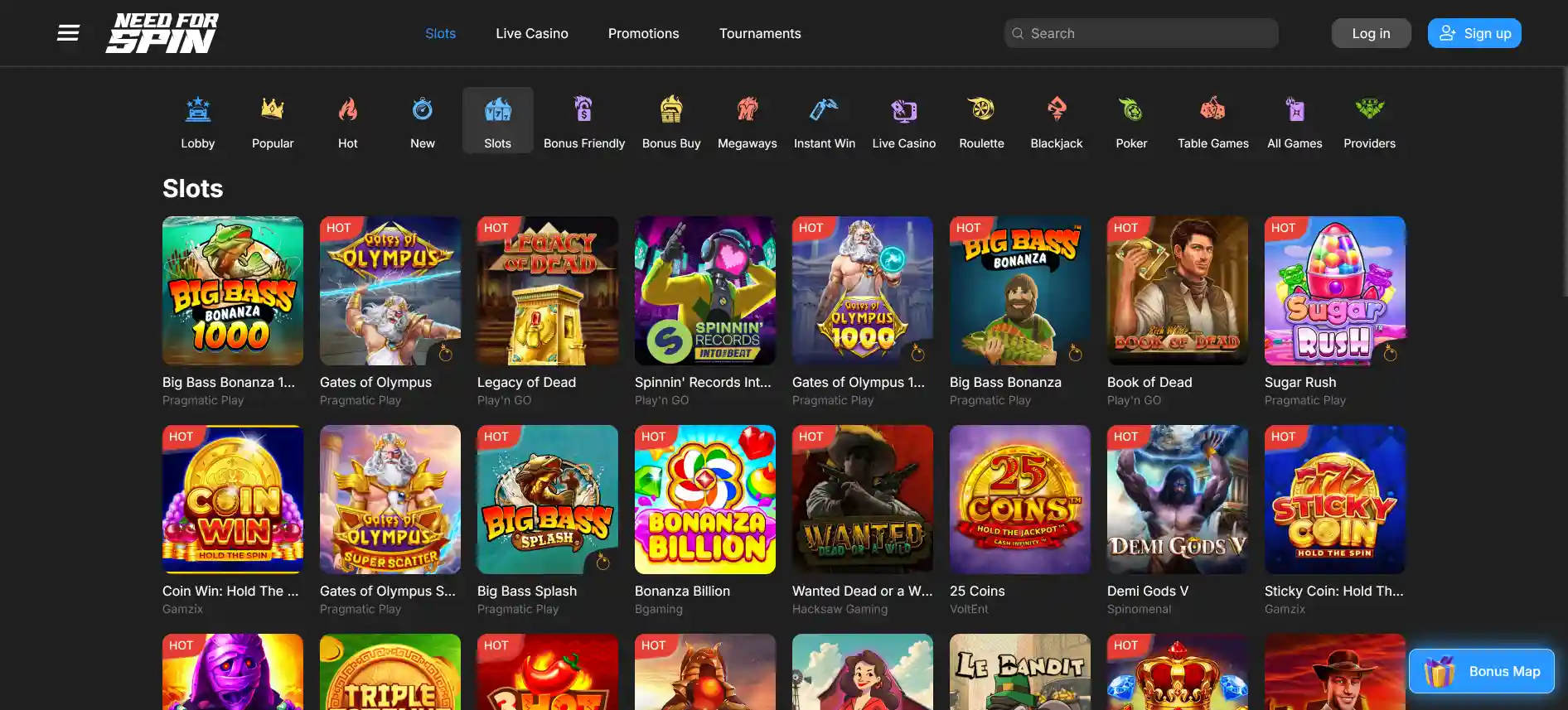Click the Need For Spin logo
Image resolution: width=1568 pixels, height=710 pixels.
162,33
